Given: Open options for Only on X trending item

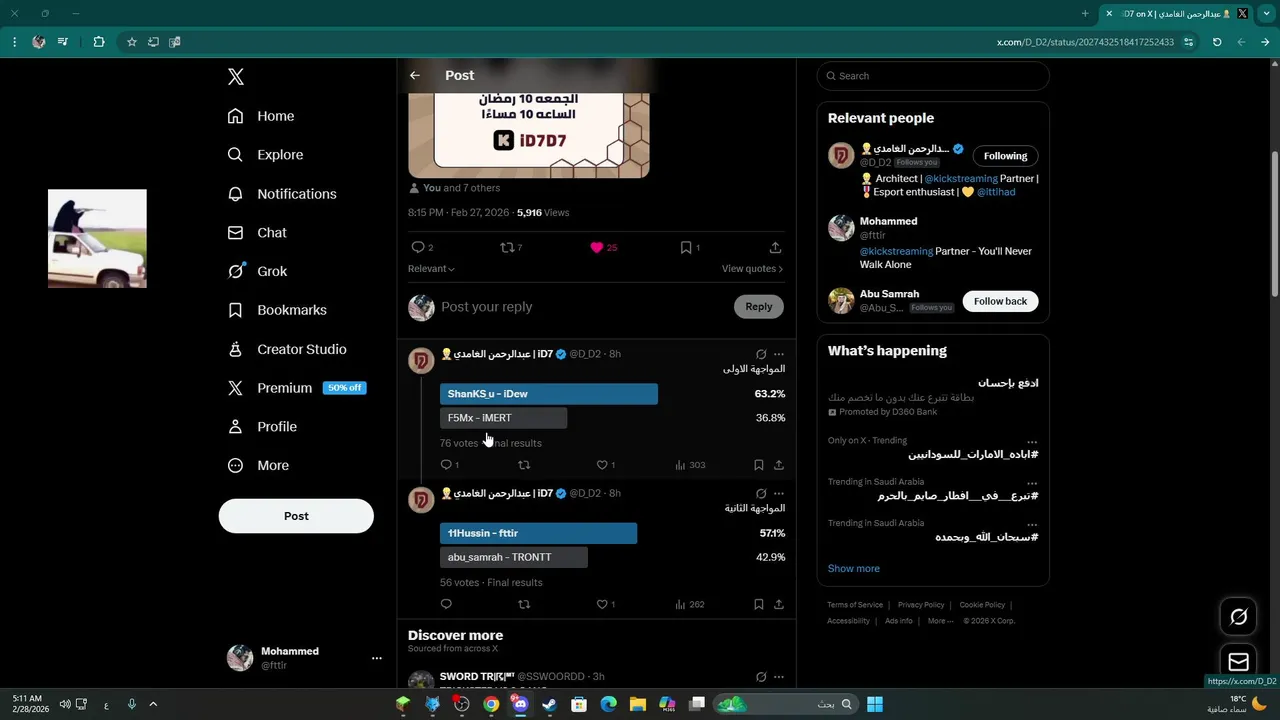Looking at the screenshot, I should 1032,441.
